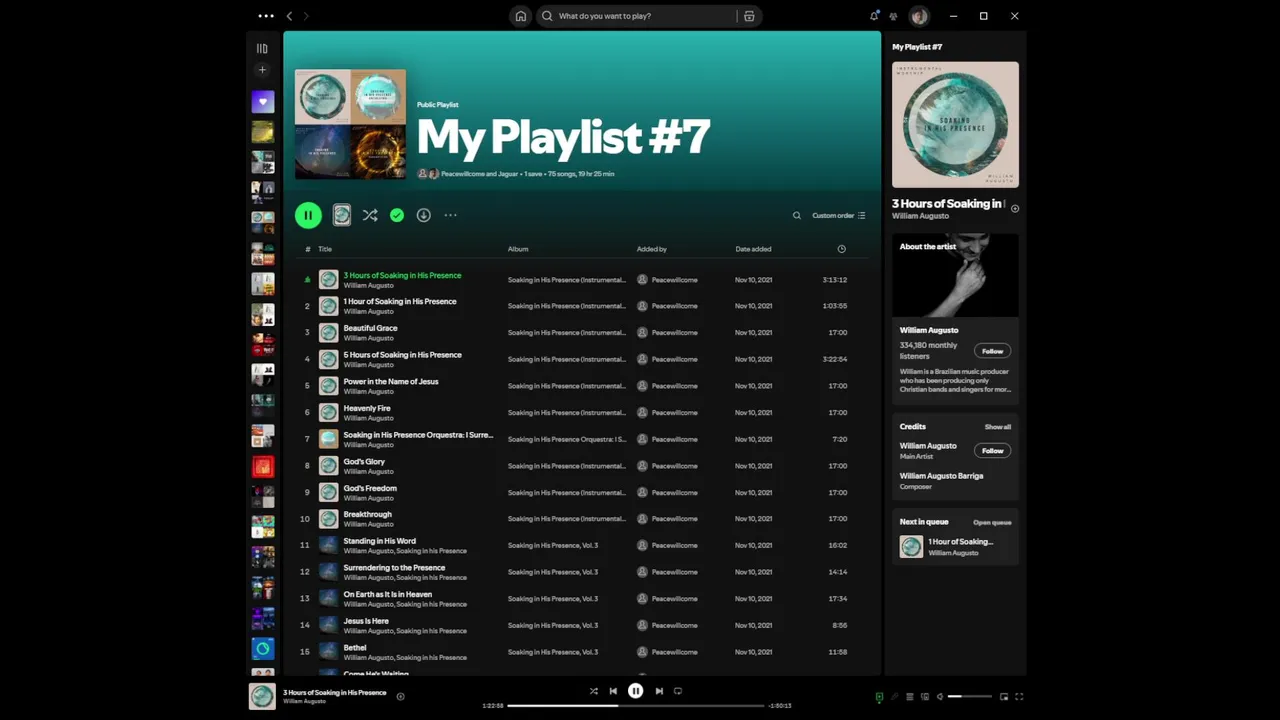Click the Soaking in His Presence album art
1280x720 pixels.
[x=955, y=124]
